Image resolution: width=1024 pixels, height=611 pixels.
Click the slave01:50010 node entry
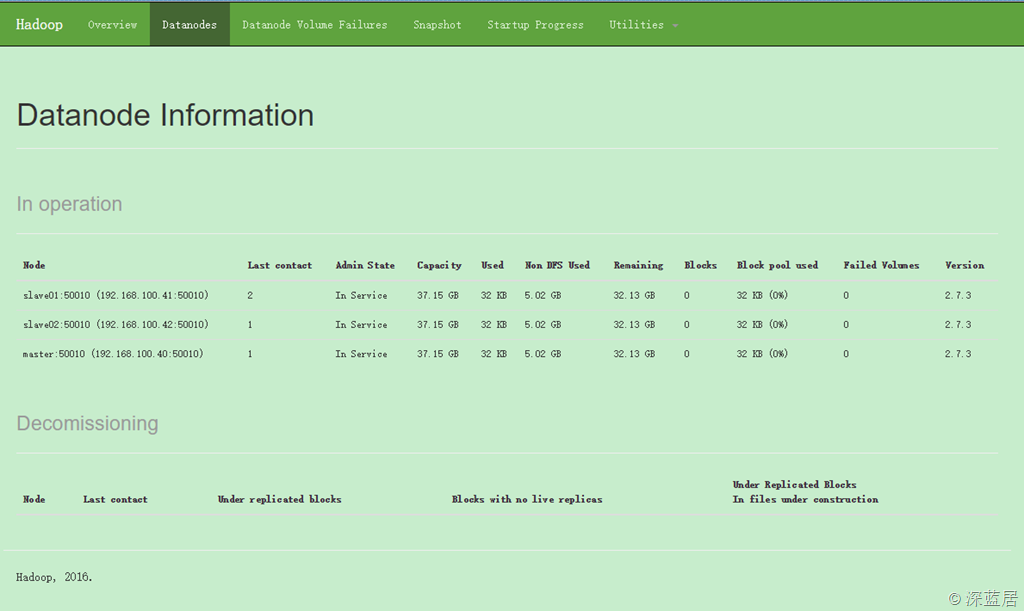(115, 296)
